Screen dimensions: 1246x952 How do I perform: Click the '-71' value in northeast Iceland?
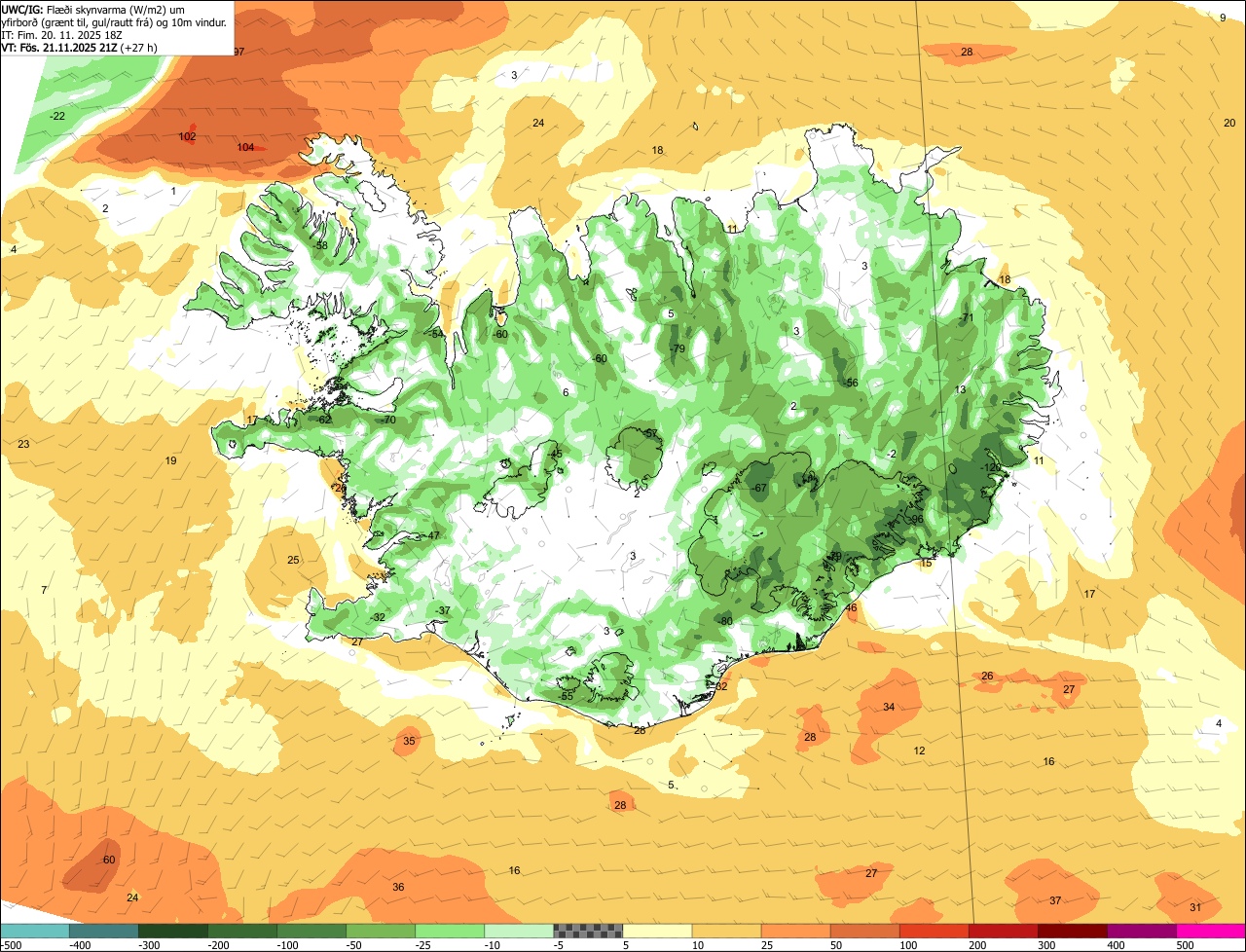point(966,318)
